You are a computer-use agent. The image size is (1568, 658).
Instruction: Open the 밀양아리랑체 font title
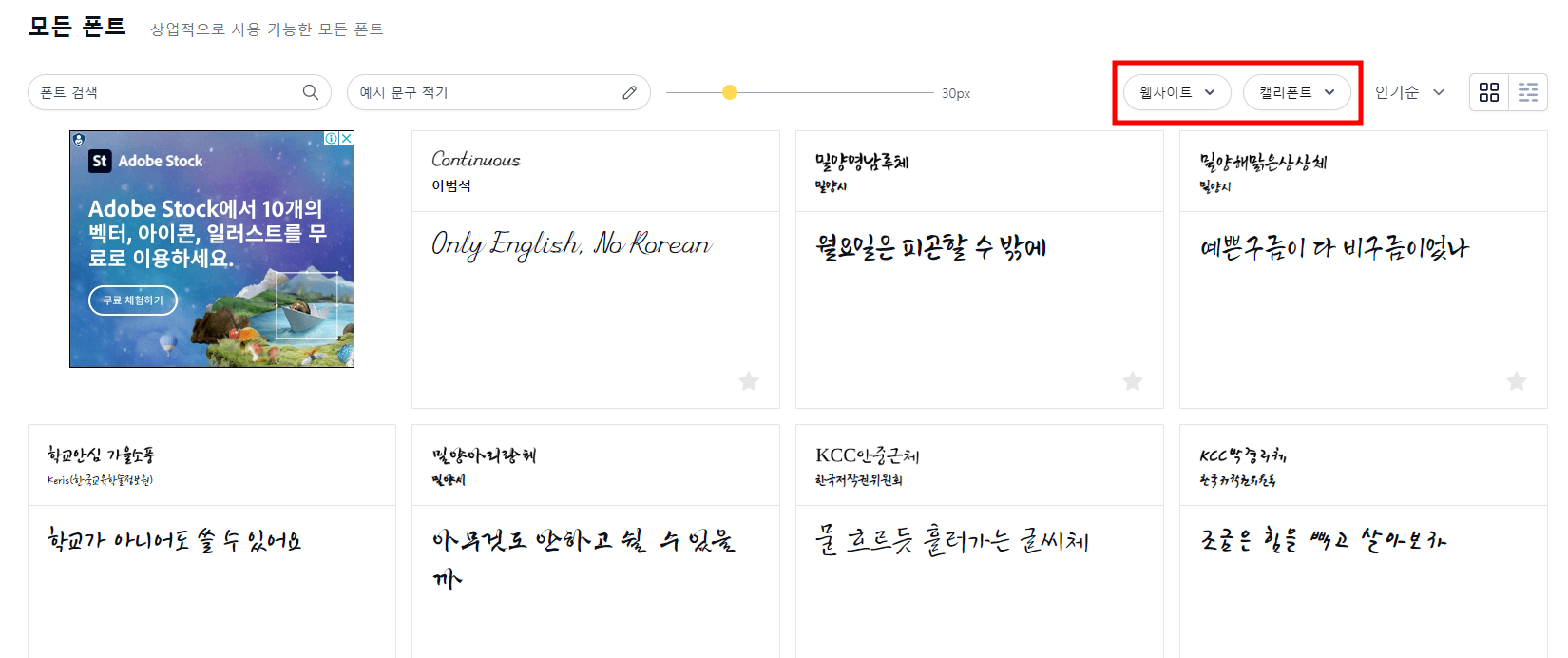click(484, 455)
